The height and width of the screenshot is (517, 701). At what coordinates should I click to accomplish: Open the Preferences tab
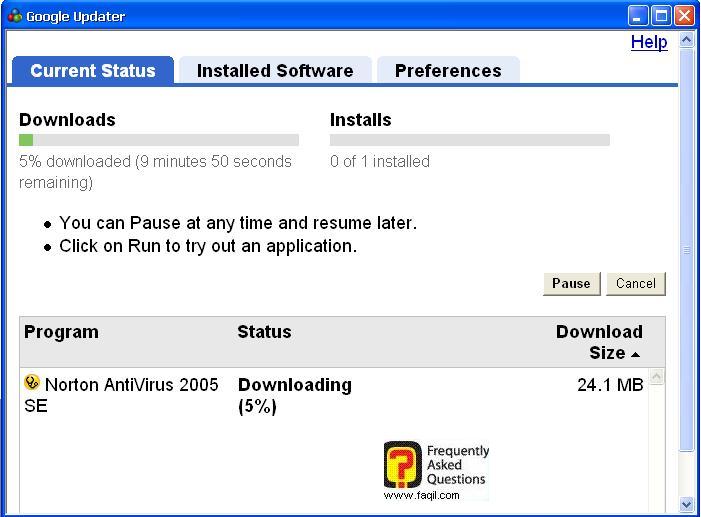(448, 71)
